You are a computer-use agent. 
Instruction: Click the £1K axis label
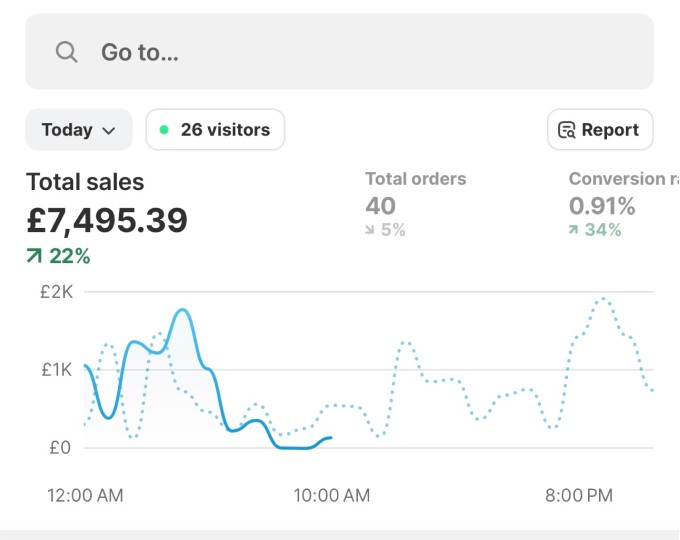point(56,370)
